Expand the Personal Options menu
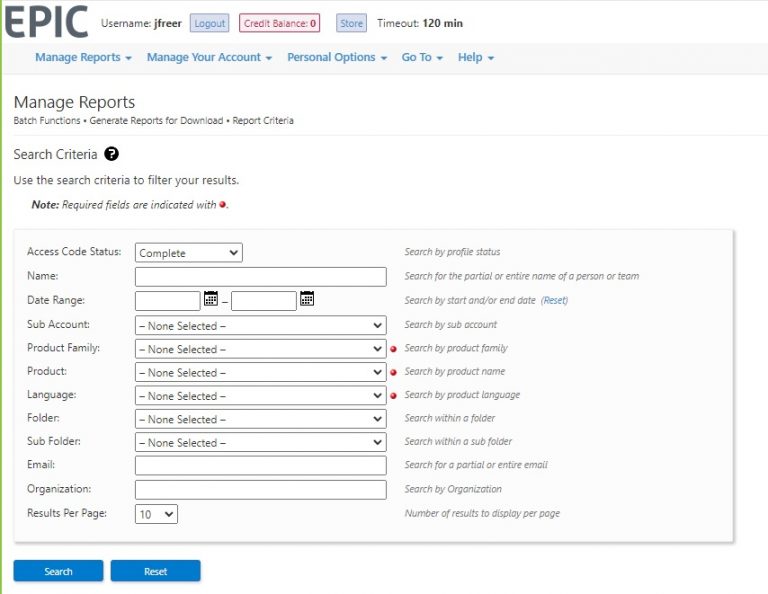Screen dimensions: 768x594 point(337,58)
